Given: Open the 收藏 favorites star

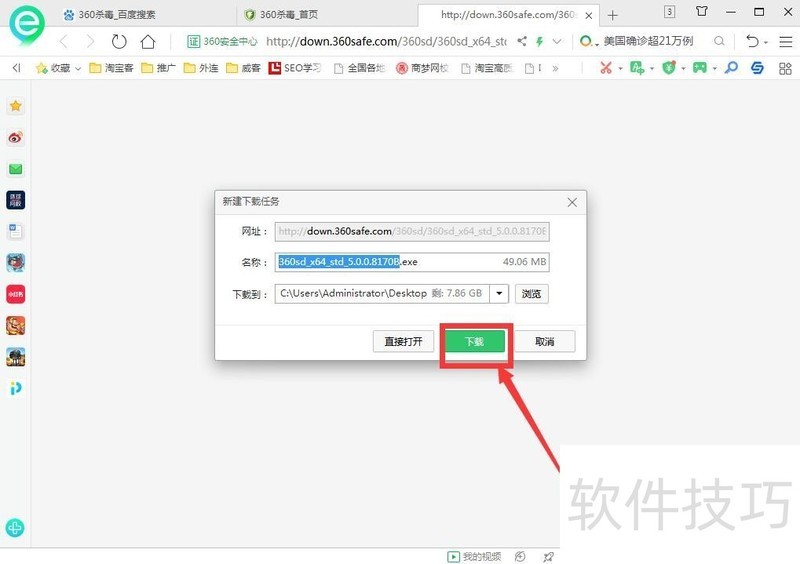Looking at the screenshot, I should pos(41,68).
